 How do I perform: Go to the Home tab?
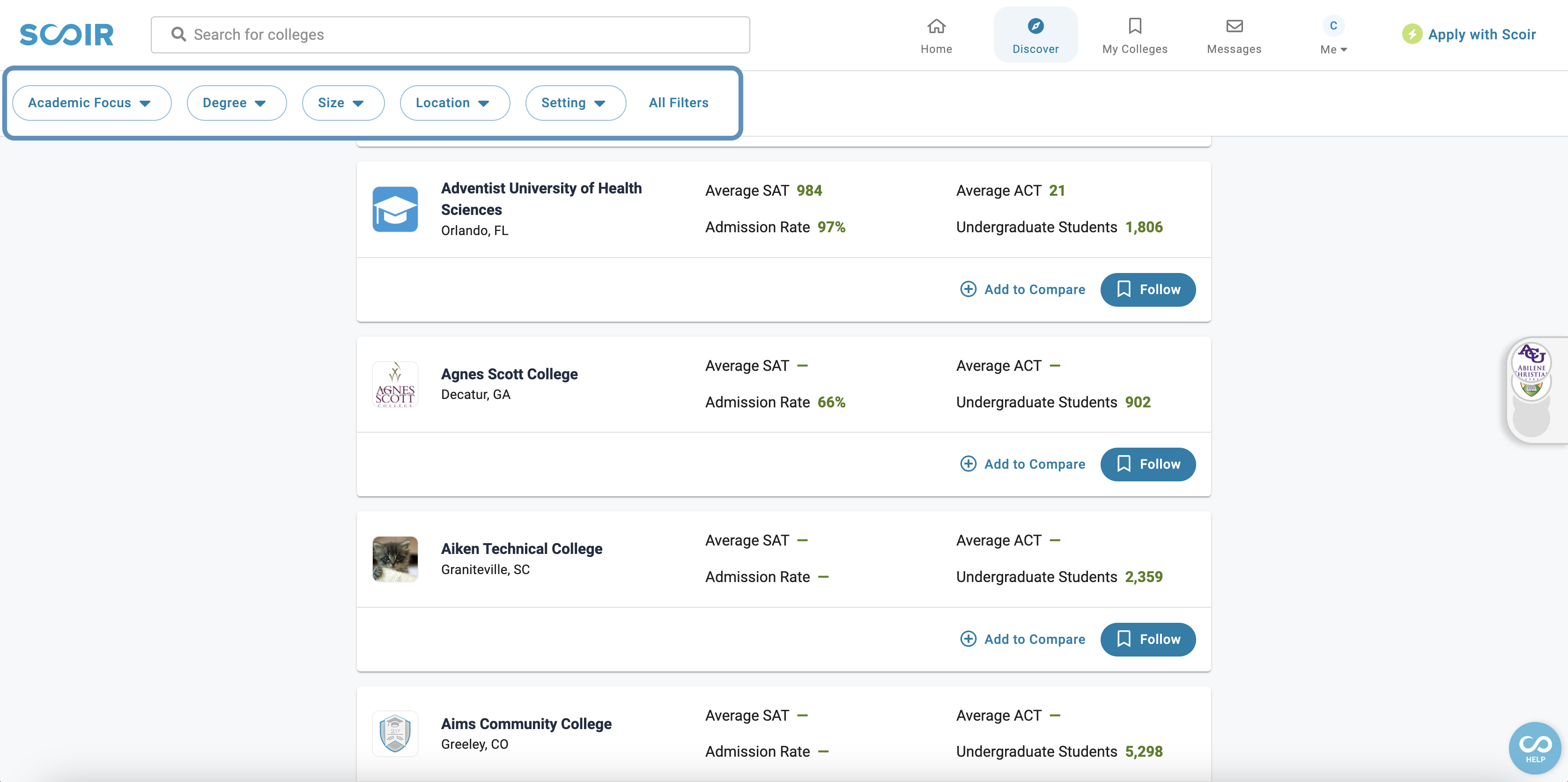pos(936,35)
